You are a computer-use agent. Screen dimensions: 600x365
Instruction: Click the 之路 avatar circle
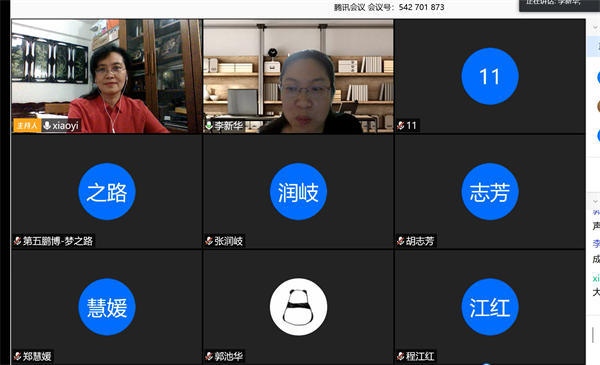(107, 192)
